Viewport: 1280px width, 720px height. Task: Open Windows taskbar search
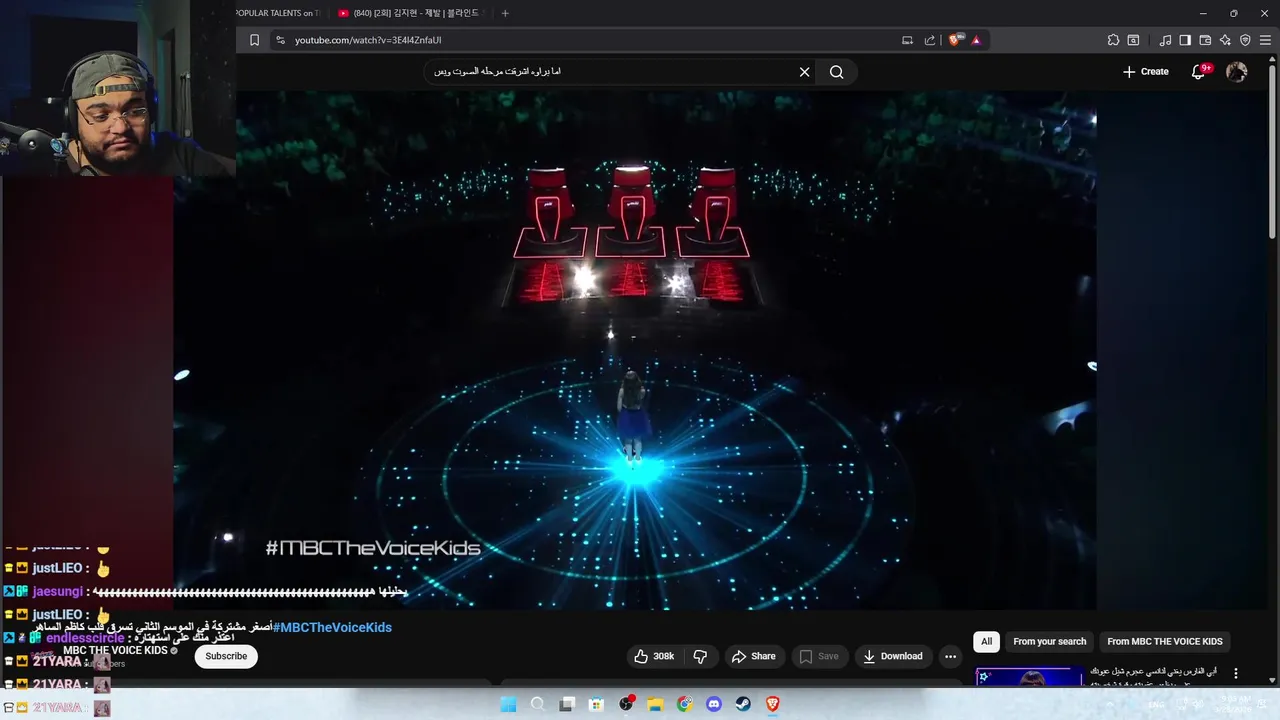[x=538, y=704]
